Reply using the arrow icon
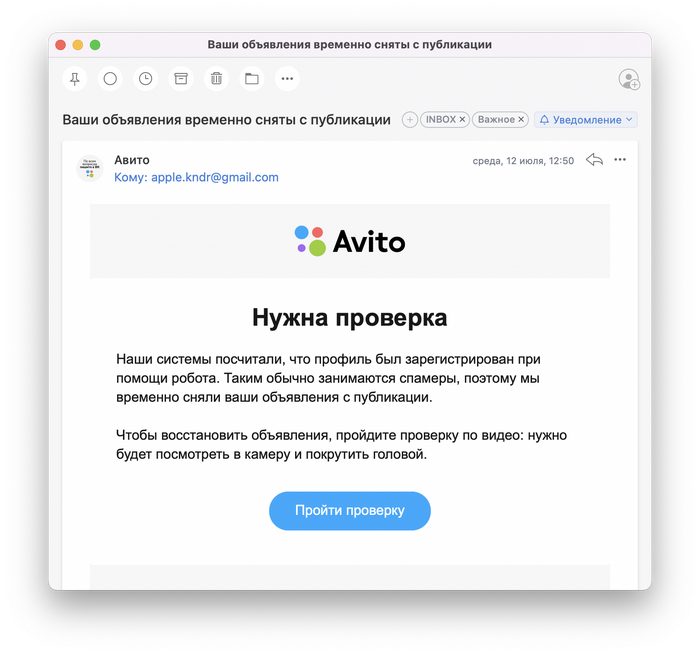 (594, 160)
